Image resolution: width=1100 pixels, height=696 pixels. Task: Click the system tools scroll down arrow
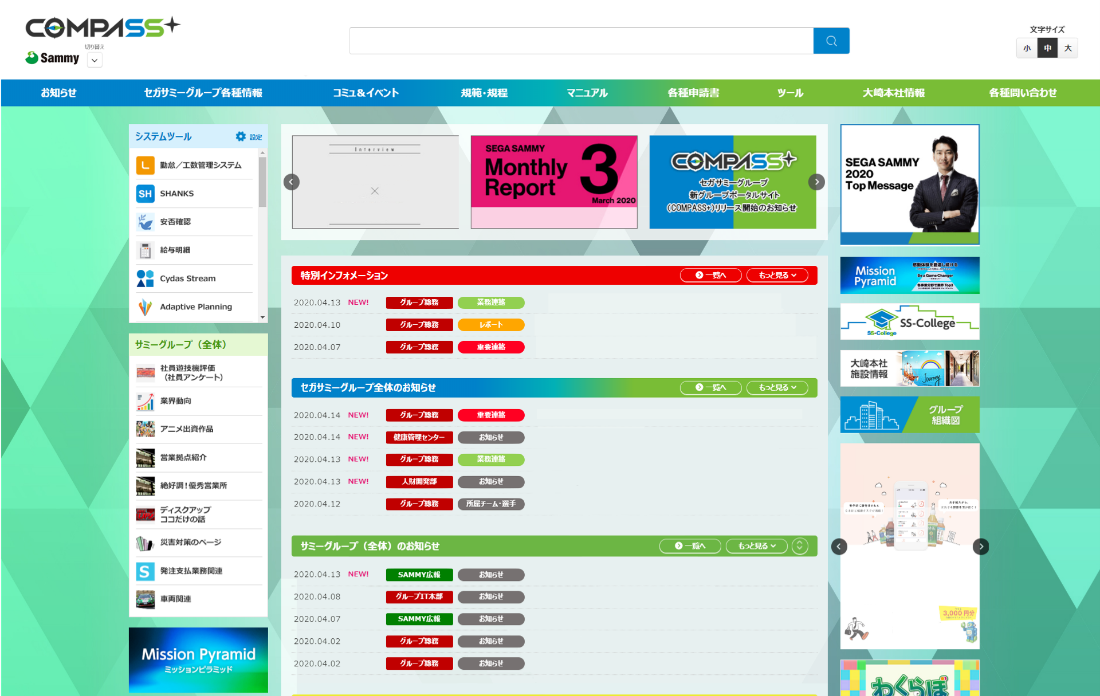coord(263,317)
